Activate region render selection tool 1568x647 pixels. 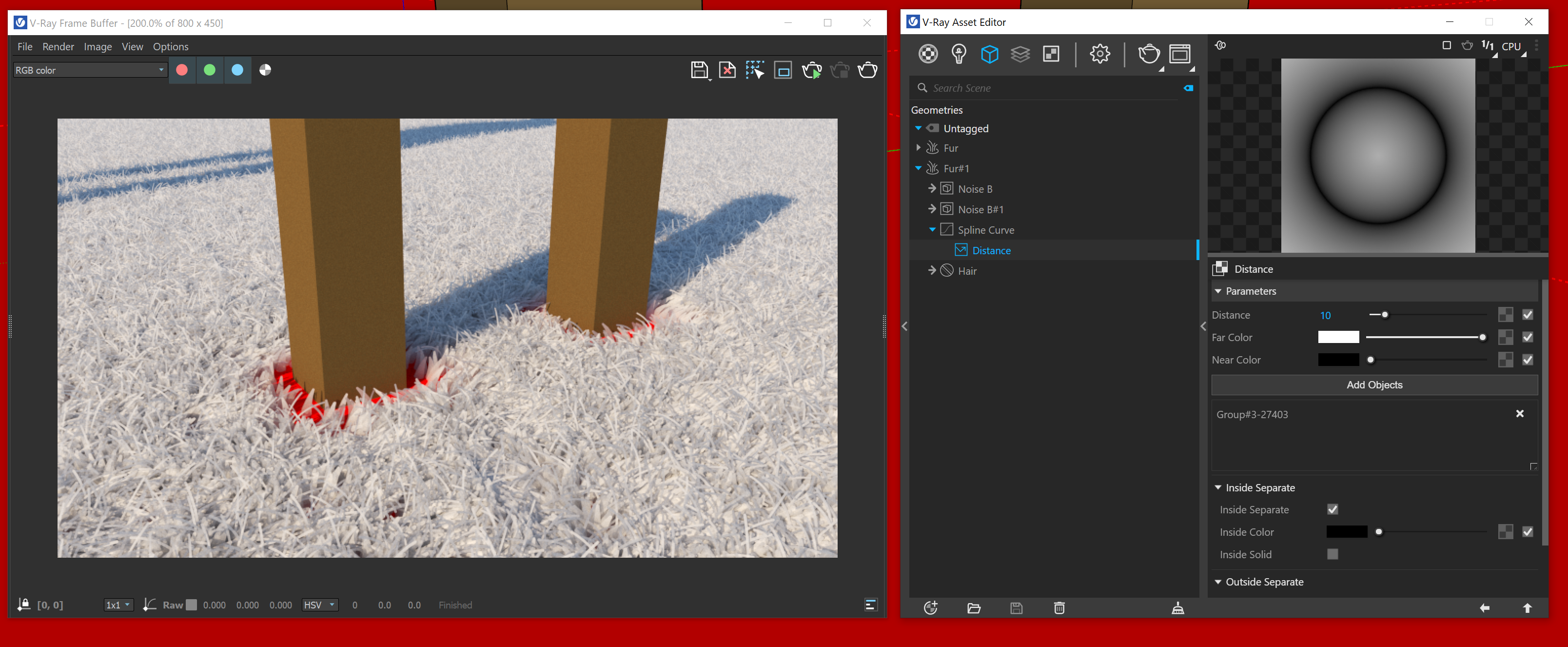point(755,70)
